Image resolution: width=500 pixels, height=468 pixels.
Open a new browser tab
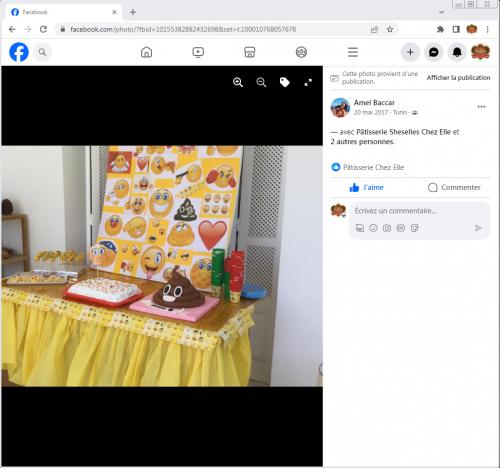[133, 12]
